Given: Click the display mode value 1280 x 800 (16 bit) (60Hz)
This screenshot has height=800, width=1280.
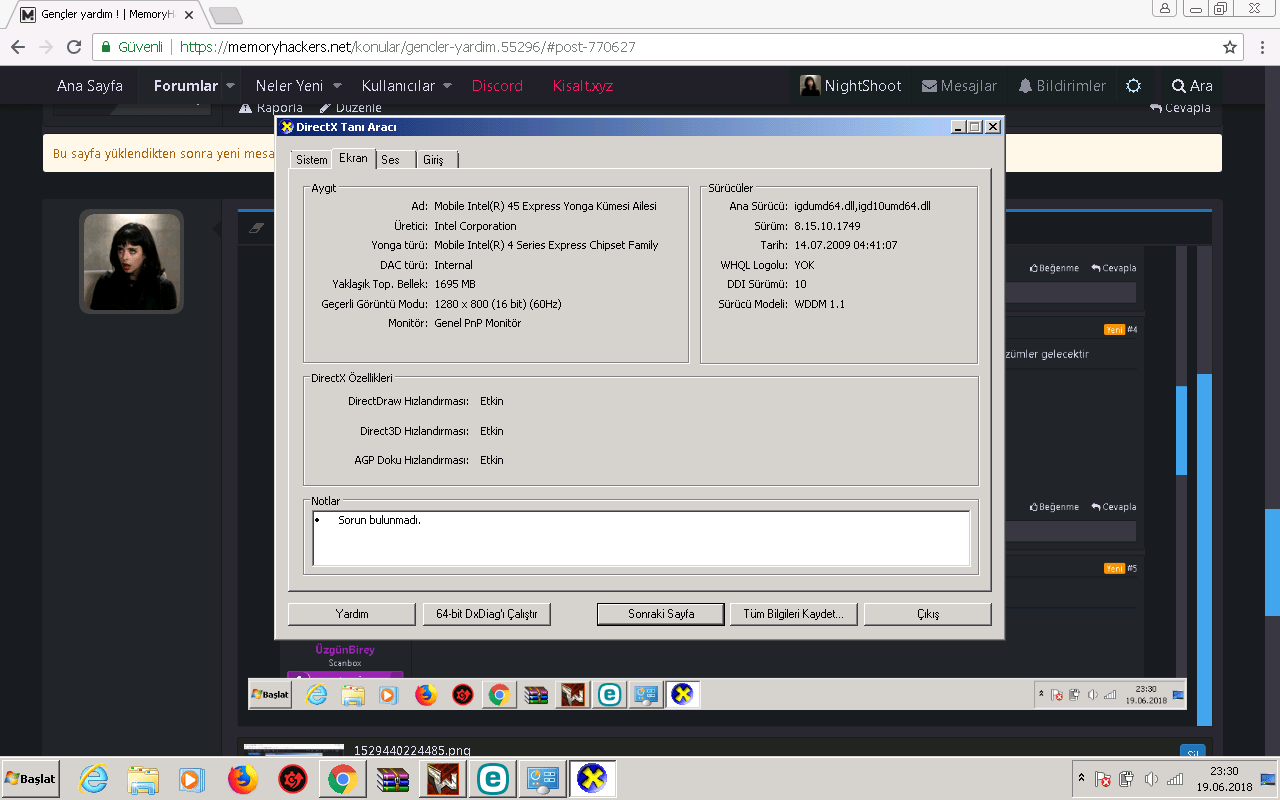Looking at the screenshot, I should (498, 304).
